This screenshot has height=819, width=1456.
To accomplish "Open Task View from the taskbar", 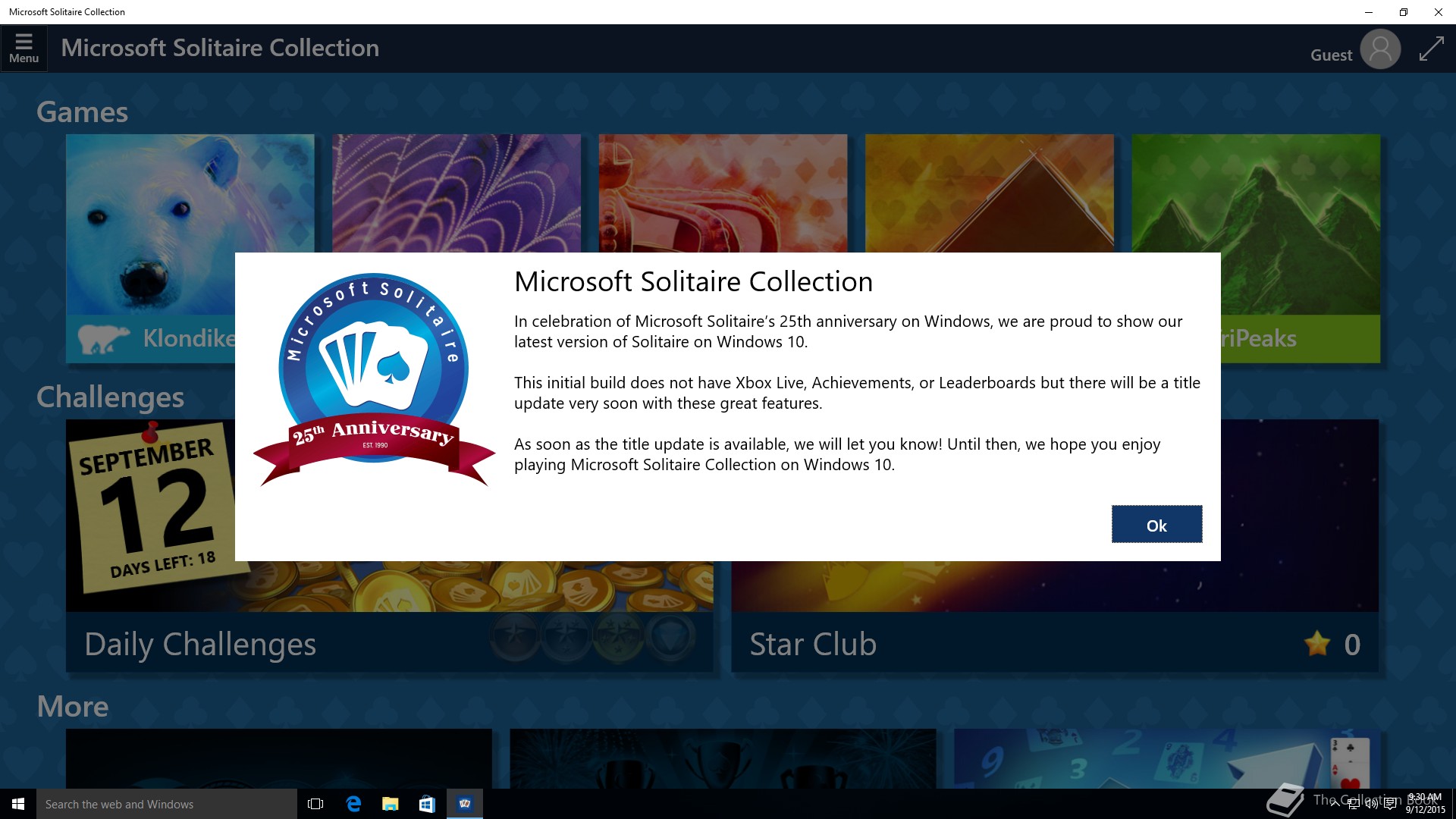I will click(x=315, y=804).
